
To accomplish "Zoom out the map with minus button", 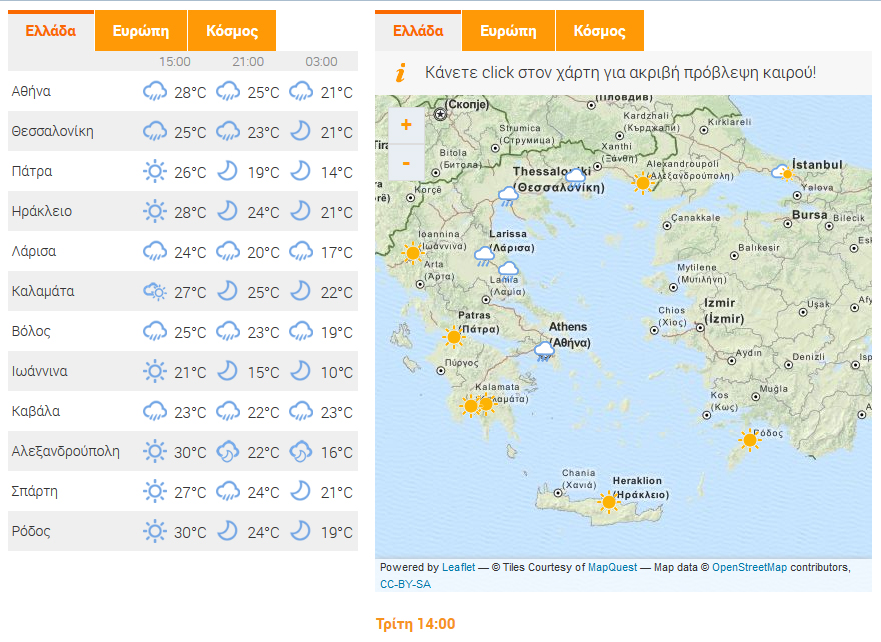I will point(406,162).
